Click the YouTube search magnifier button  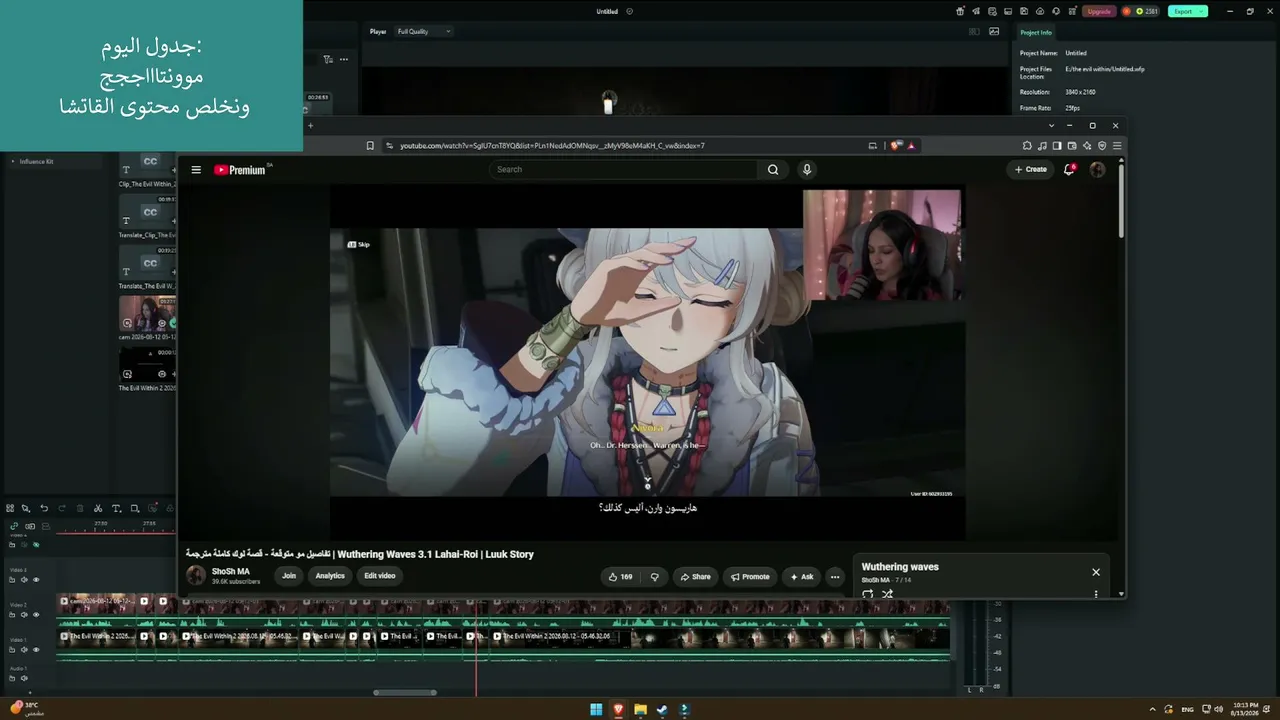point(773,170)
